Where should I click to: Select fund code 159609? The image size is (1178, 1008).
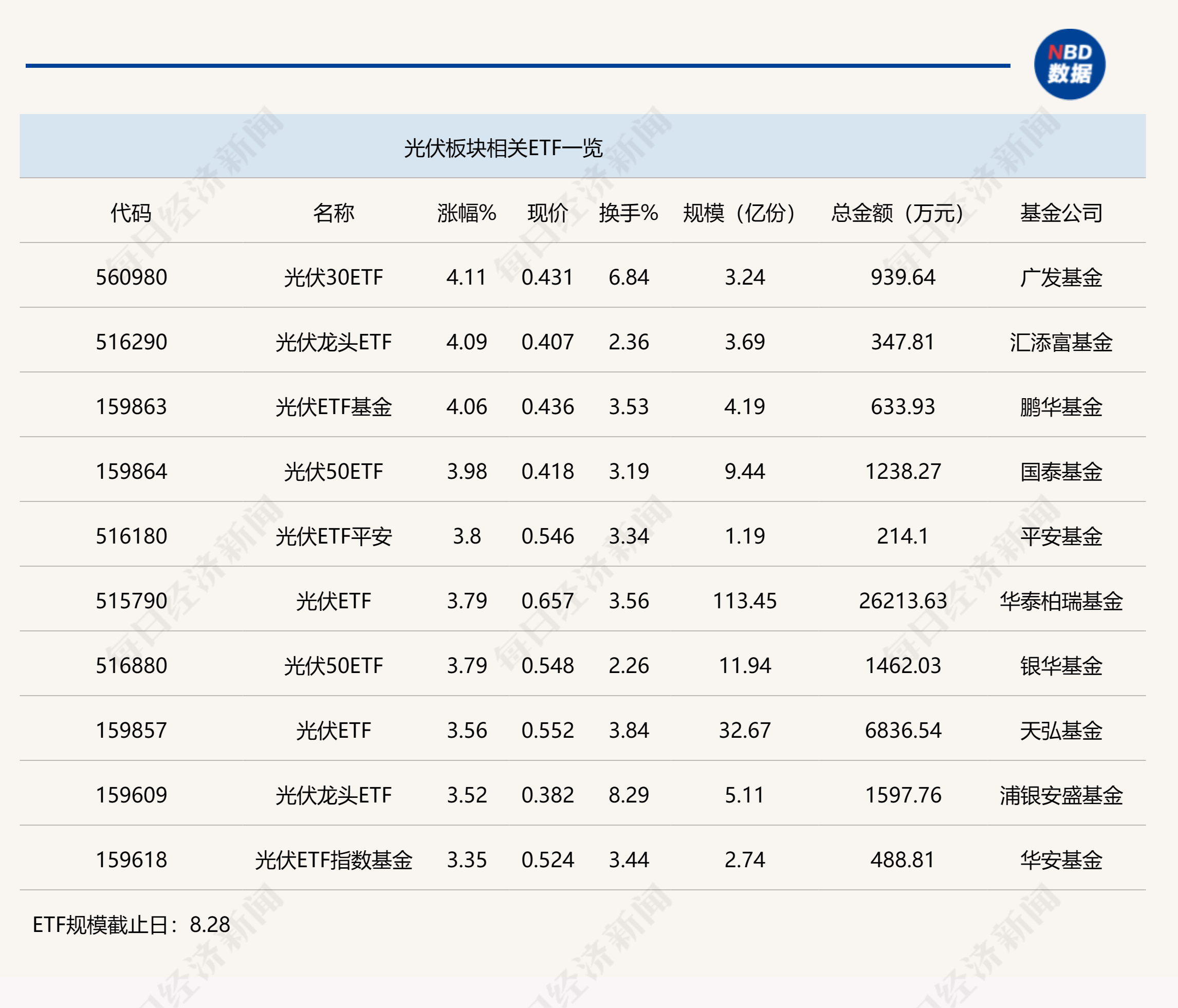tap(132, 795)
